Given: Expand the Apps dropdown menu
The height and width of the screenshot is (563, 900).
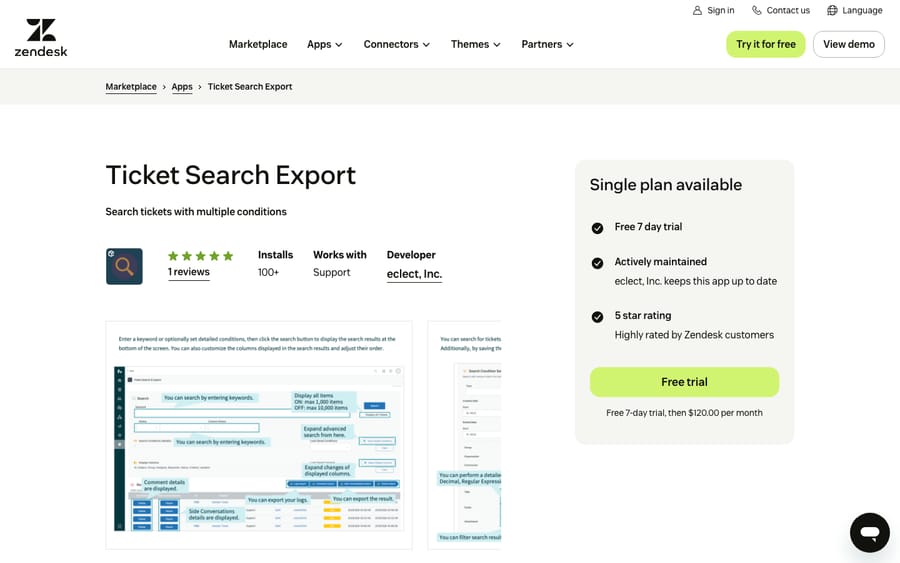Looking at the screenshot, I should pyautogui.click(x=325, y=44).
